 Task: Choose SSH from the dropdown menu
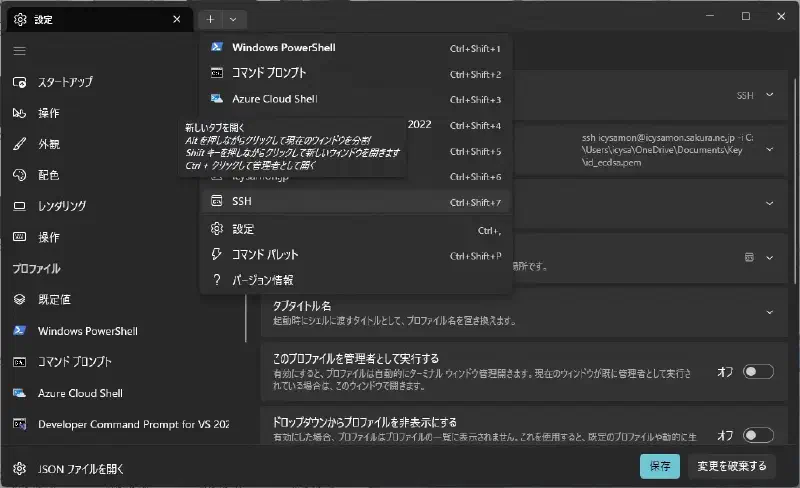(356, 202)
